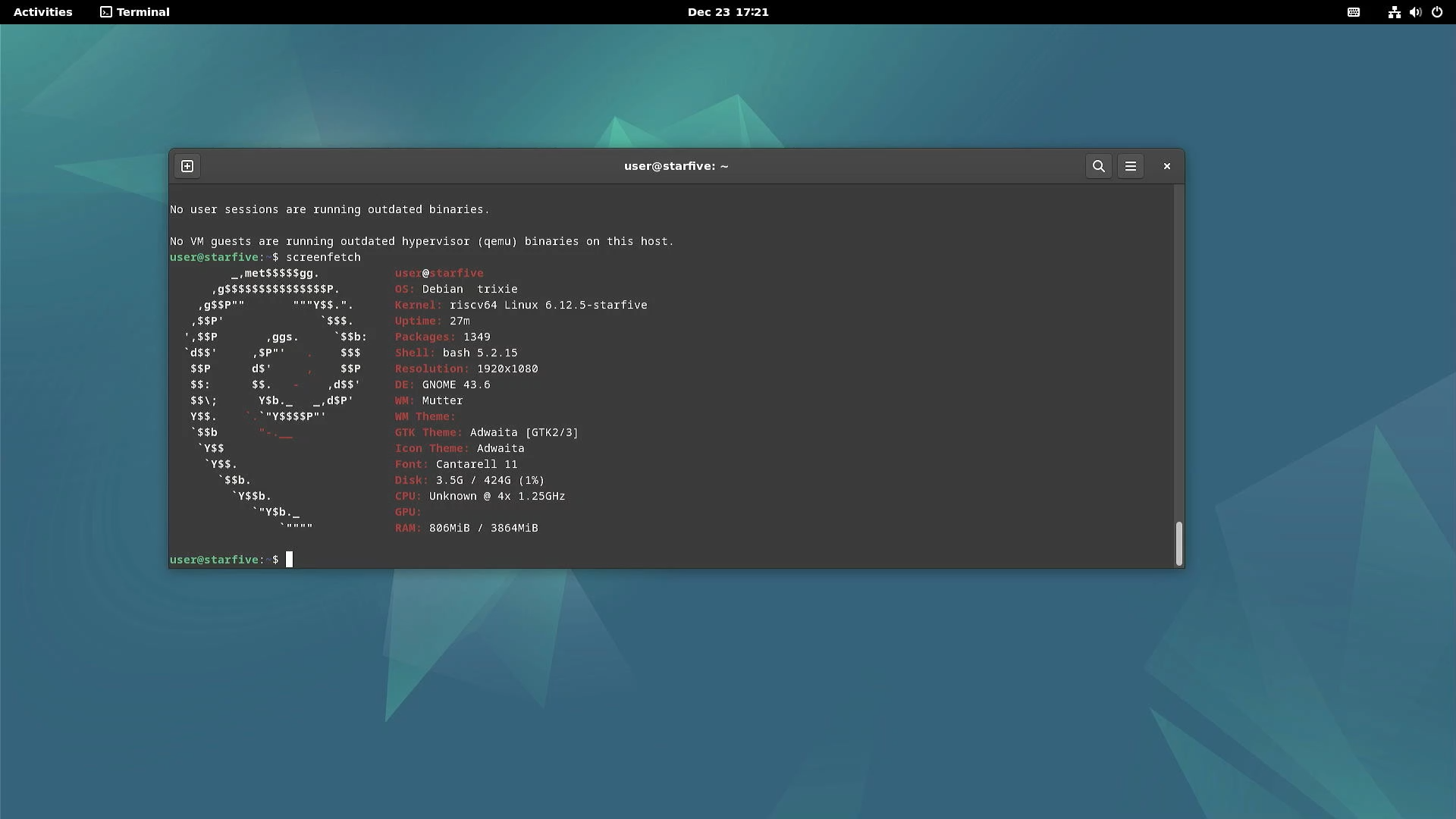Open the Terminal app menu in top bar

135,12
